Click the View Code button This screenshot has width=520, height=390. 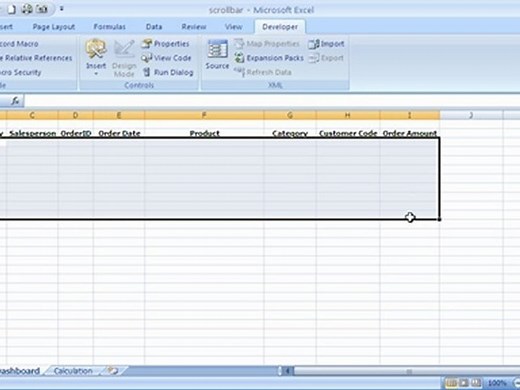[x=166, y=58]
